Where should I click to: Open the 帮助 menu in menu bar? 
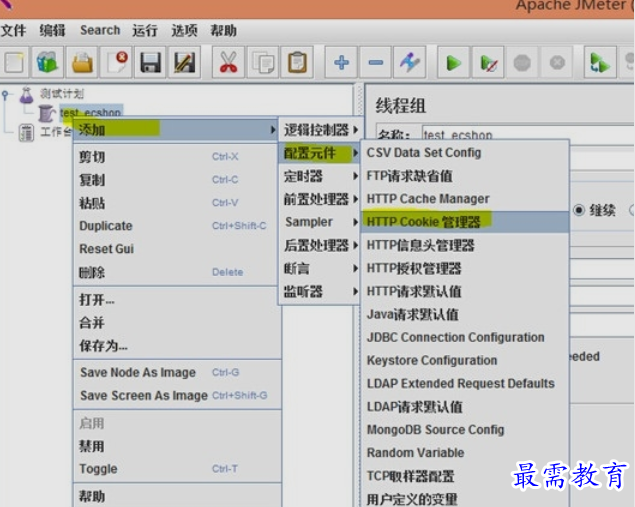pyautogui.click(x=223, y=30)
